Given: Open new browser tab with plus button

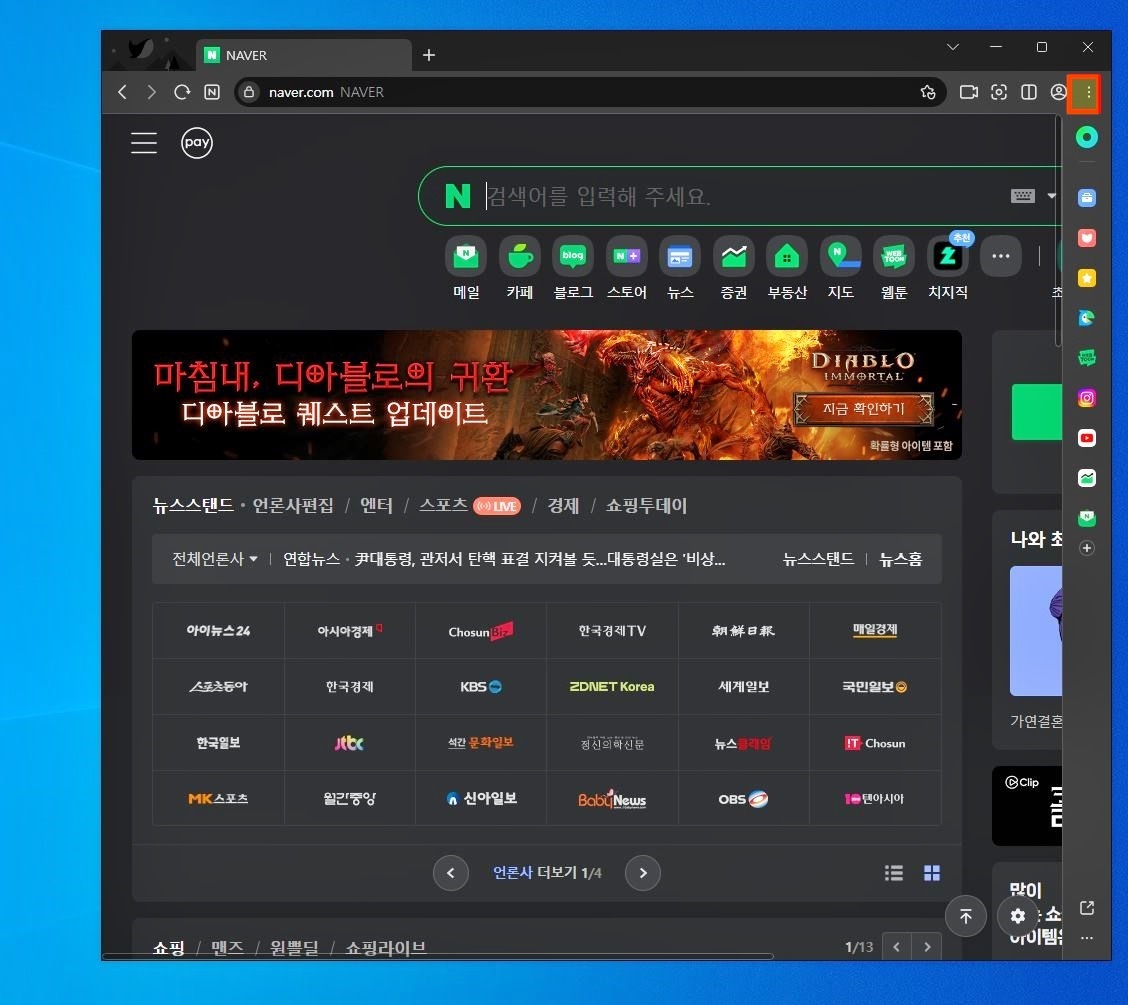Looking at the screenshot, I should click(x=429, y=55).
